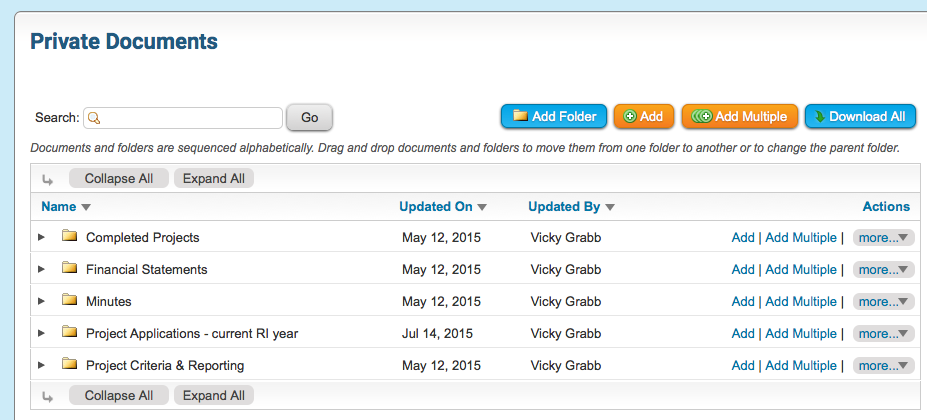
Task: Click the Project Criteria & Reporting folder icon
Action: coord(69,365)
